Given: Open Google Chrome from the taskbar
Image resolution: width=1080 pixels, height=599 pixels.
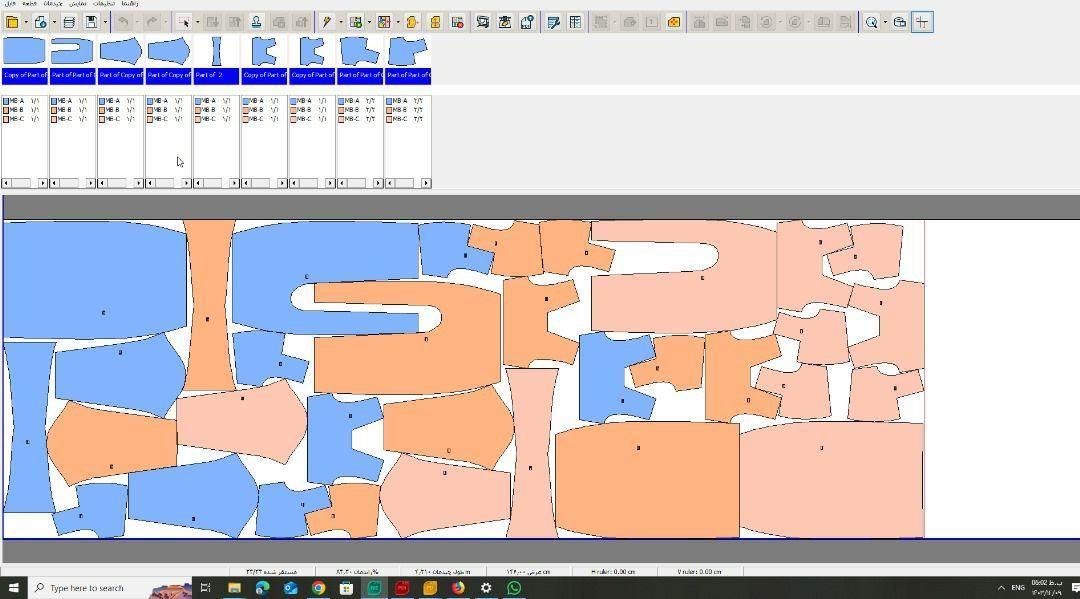Looking at the screenshot, I should pos(318,588).
